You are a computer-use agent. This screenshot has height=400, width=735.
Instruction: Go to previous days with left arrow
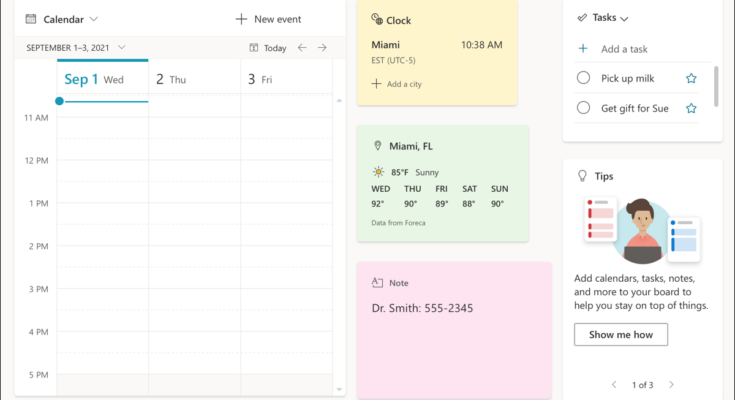(x=302, y=48)
